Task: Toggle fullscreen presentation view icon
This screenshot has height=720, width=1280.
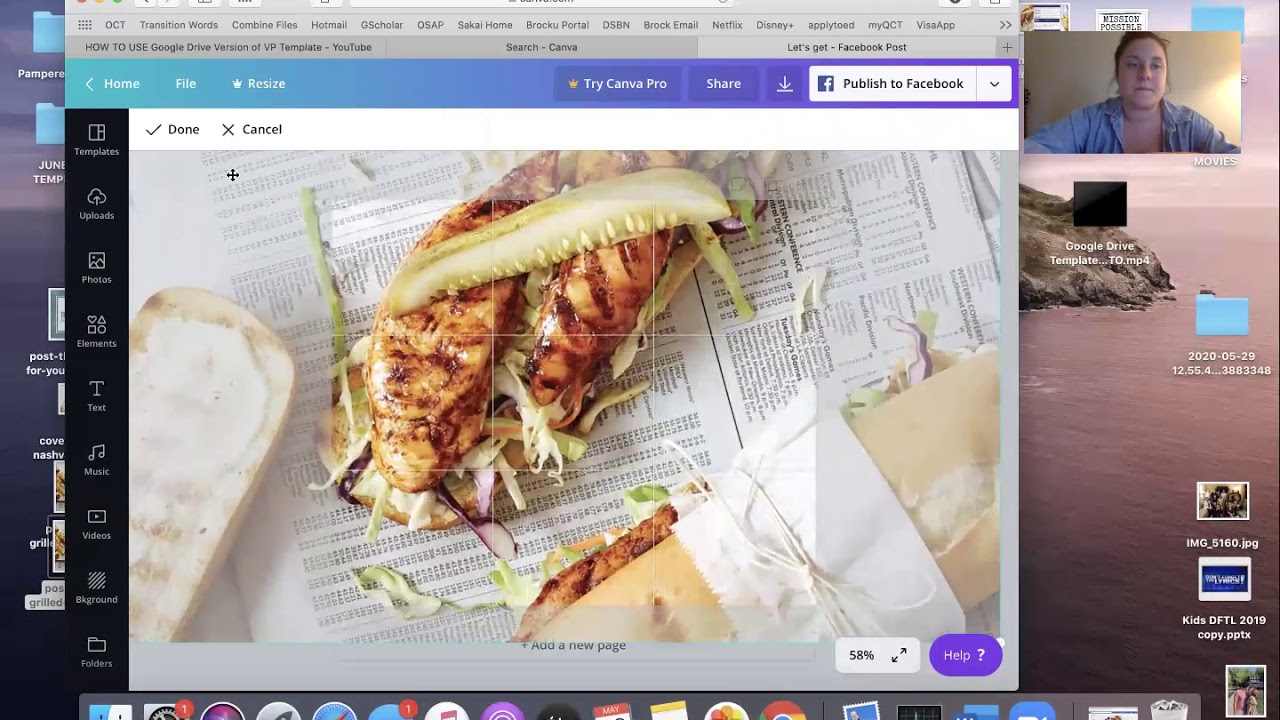Action: [x=899, y=655]
